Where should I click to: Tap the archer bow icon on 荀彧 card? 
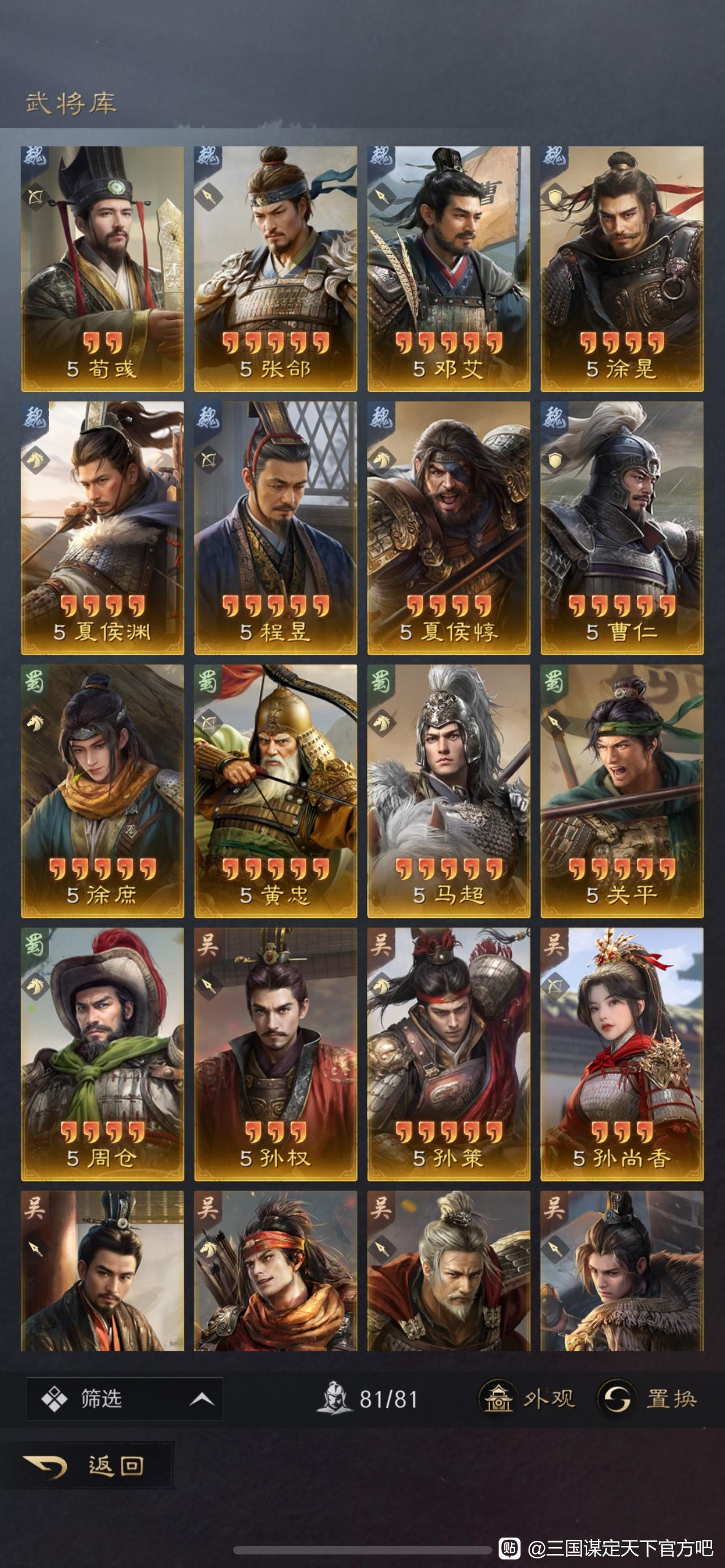(36, 196)
